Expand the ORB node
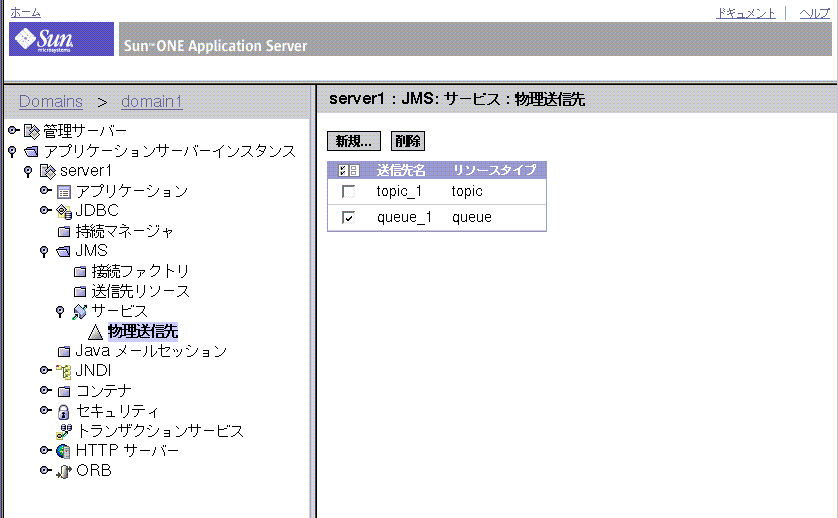The width and height of the screenshot is (838, 518). click(x=45, y=470)
